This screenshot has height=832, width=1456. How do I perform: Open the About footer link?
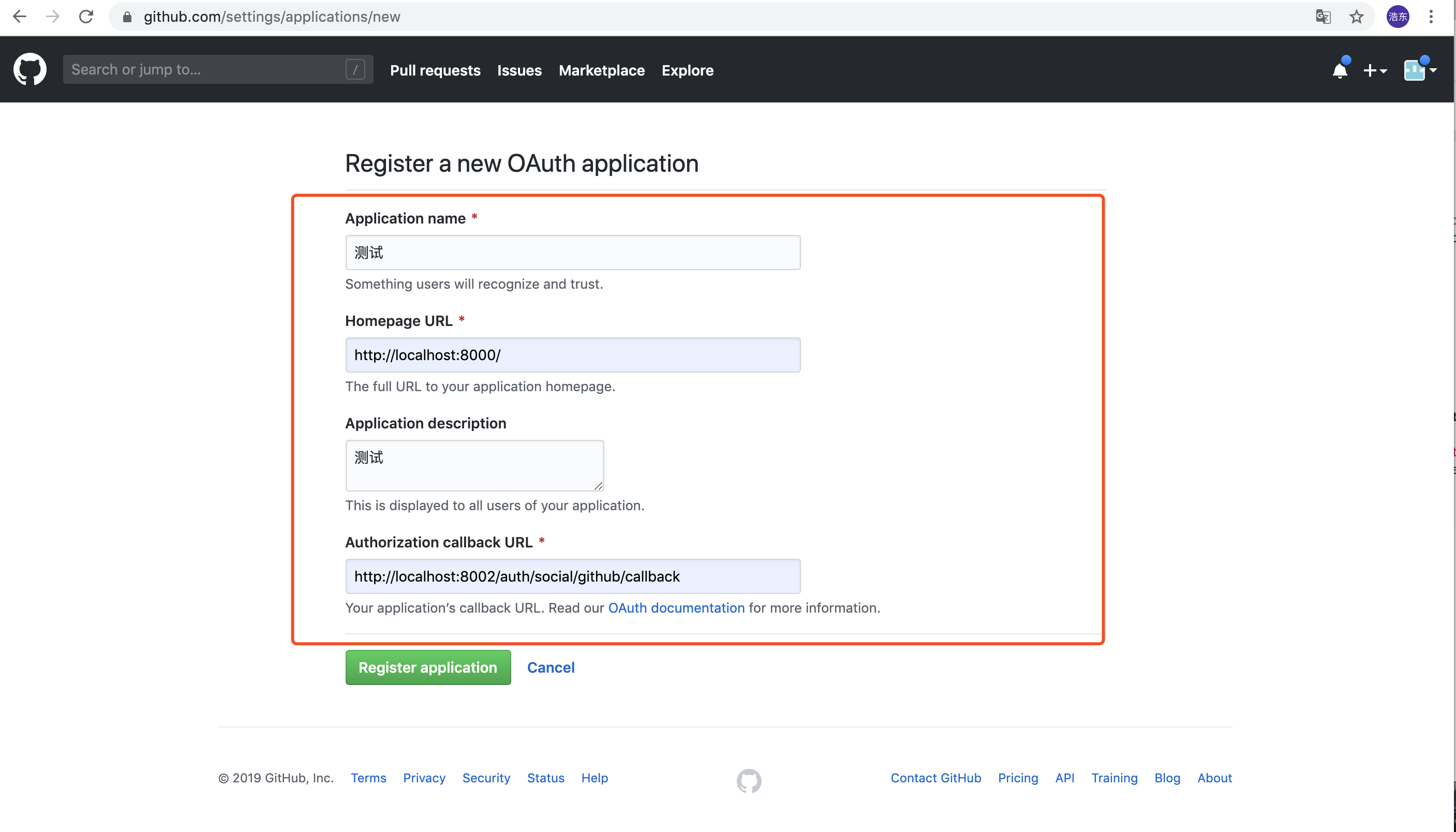point(1214,778)
